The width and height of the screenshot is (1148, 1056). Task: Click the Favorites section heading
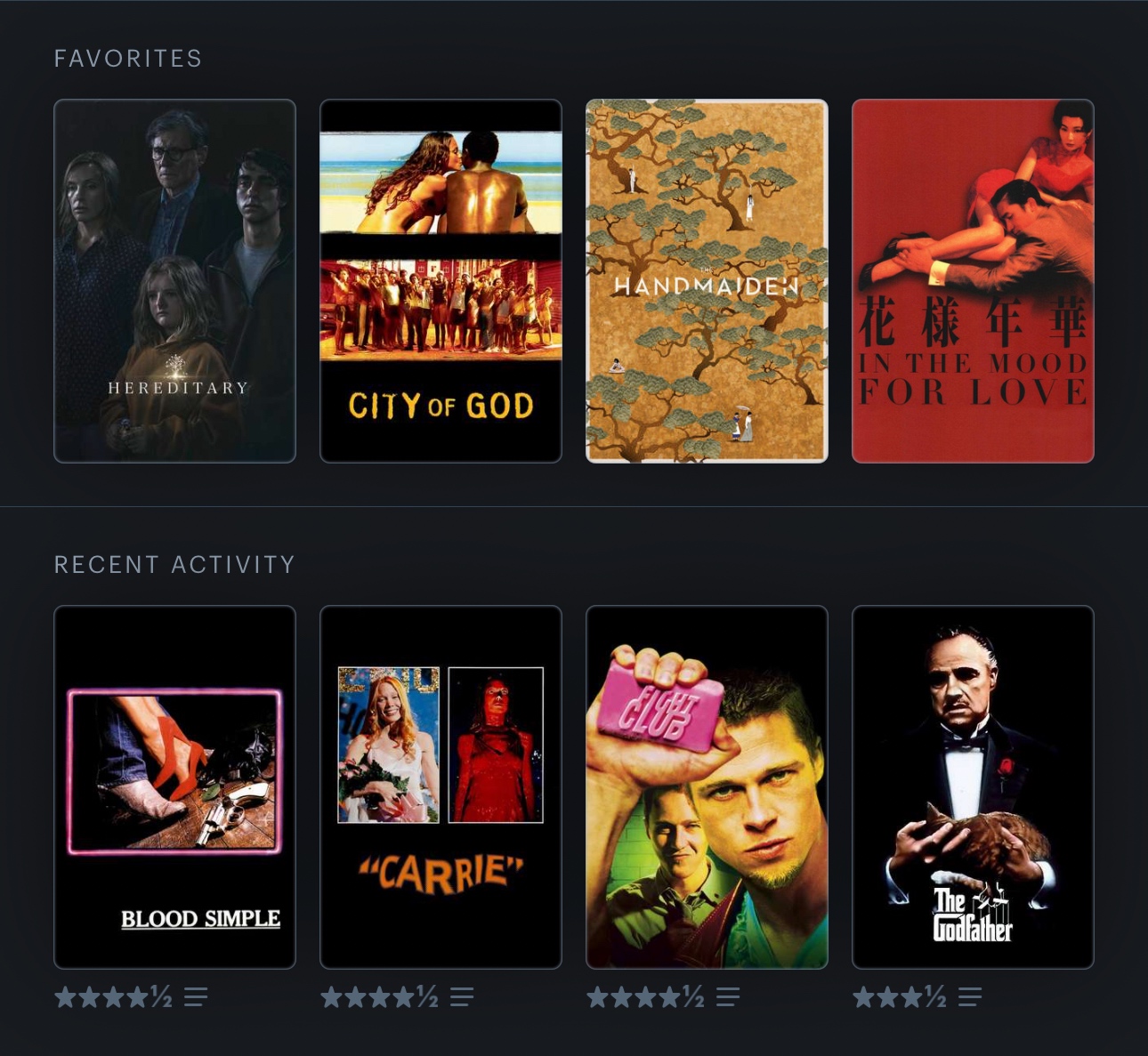(128, 59)
